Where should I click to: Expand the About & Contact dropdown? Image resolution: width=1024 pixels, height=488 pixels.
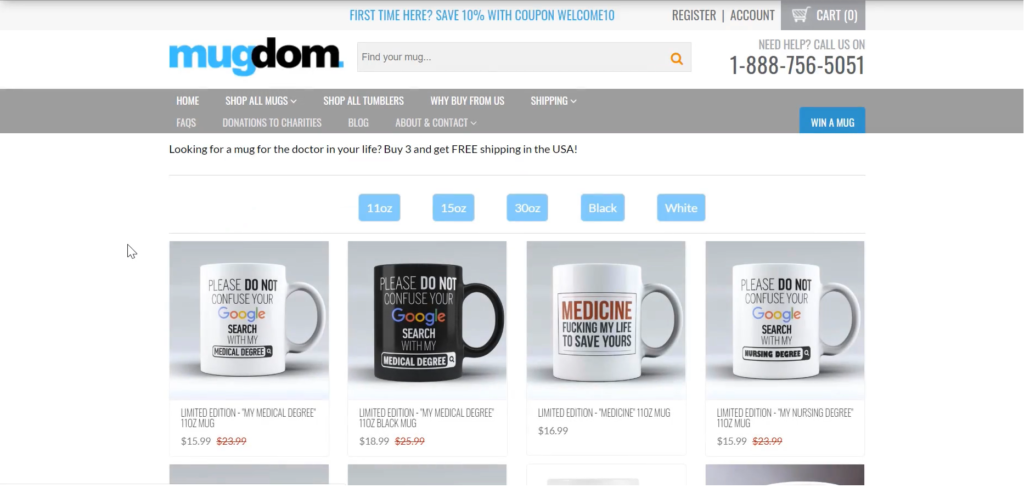click(x=436, y=123)
